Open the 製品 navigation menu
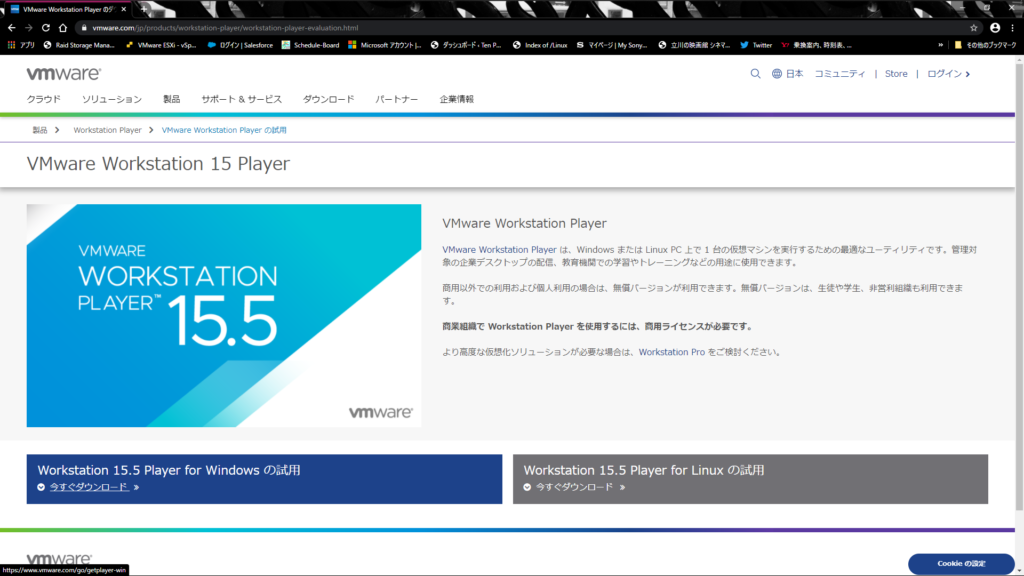The image size is (1024, 576). pyautogui.click(x=171, y=99)
